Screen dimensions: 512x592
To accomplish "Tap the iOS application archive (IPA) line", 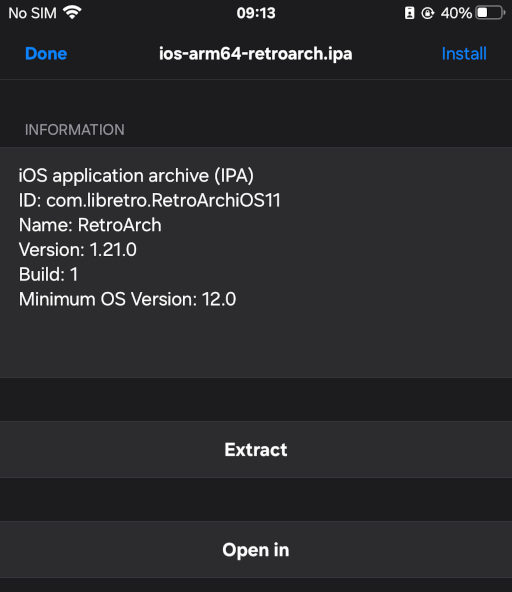I will click(136, 176).
